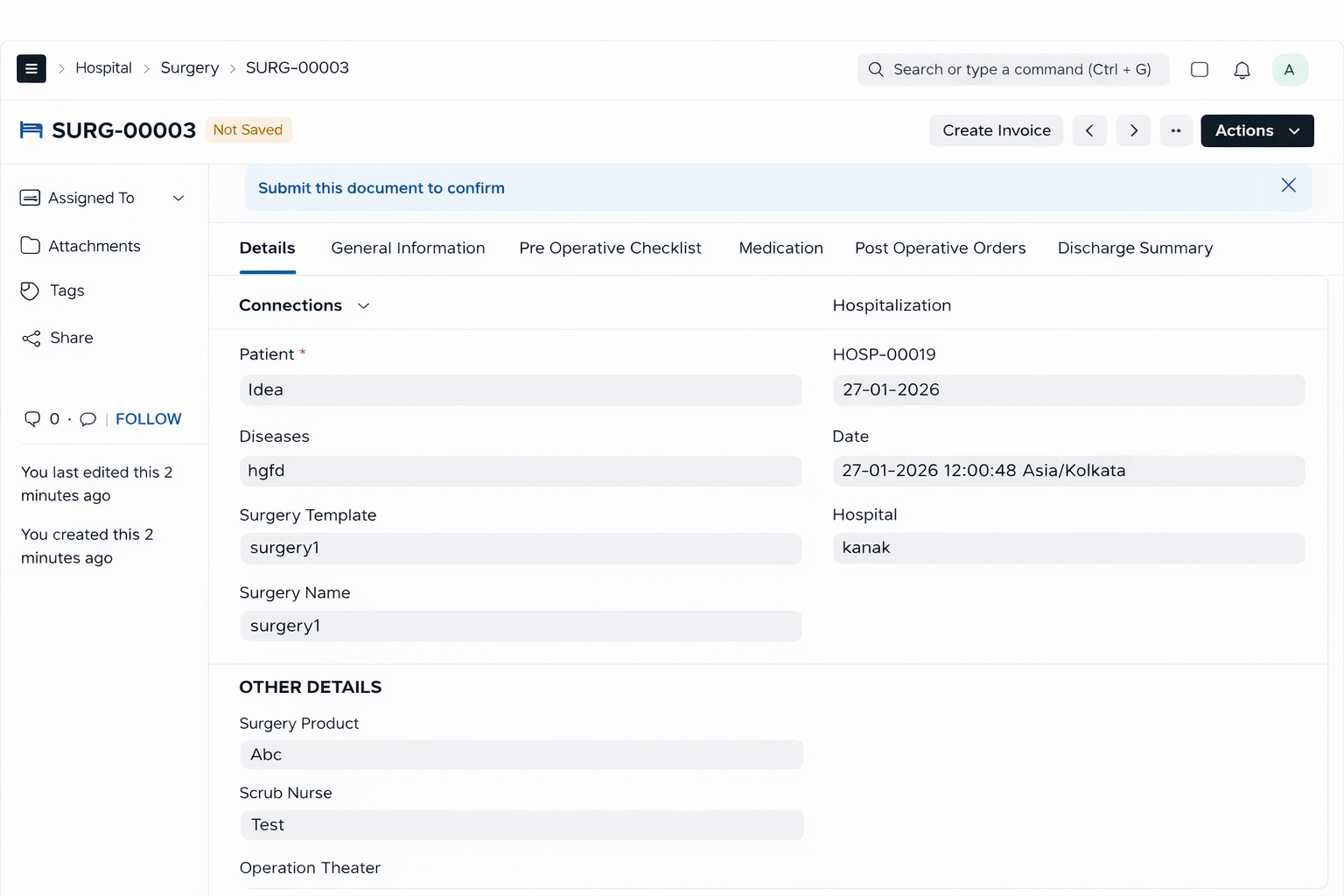Open the Discharge Summary tab
The image size is (1344, 896).
pyautogui.click(x=1136, y=248)
